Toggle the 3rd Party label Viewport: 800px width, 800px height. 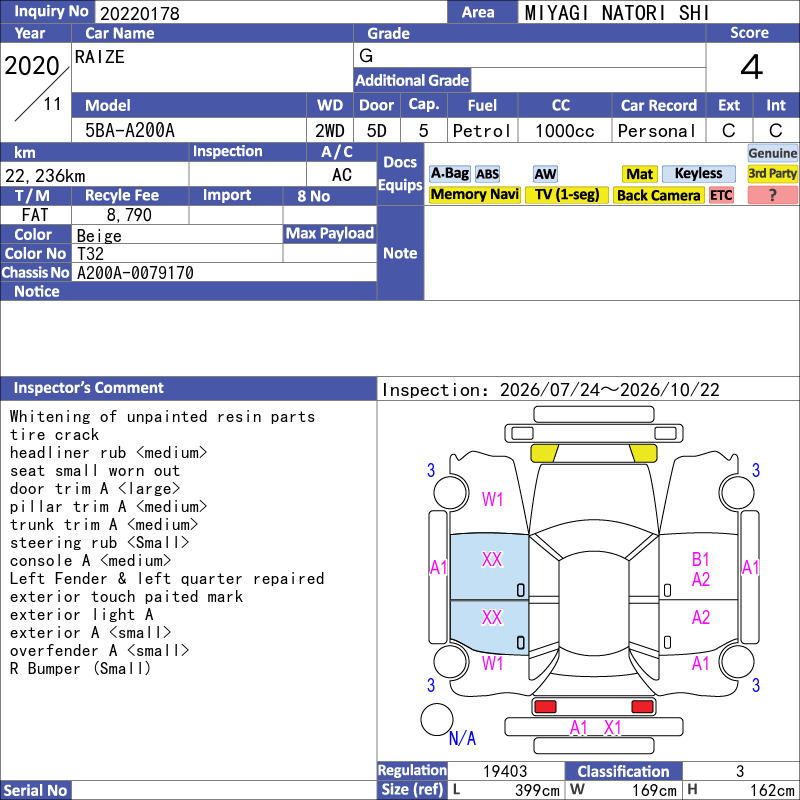click(x=772, y=174)
